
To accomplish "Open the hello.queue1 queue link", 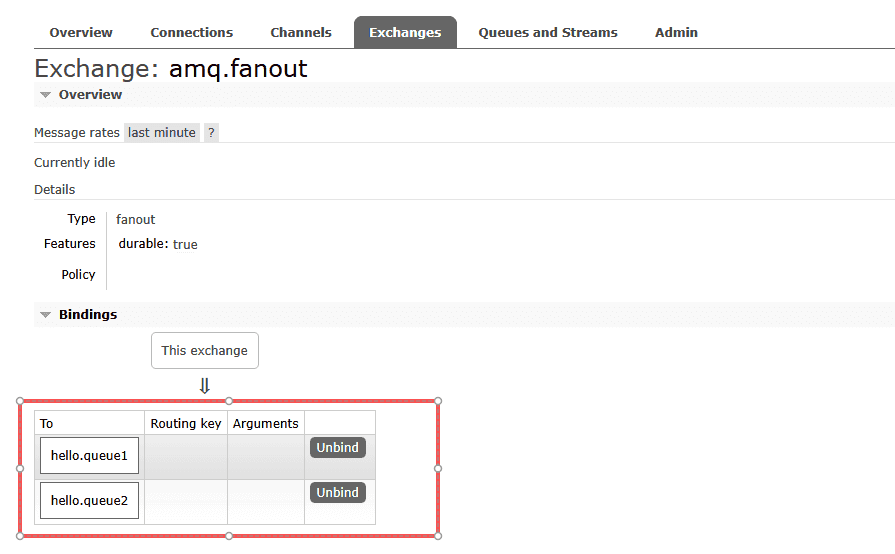I will (x=89, y=456).
